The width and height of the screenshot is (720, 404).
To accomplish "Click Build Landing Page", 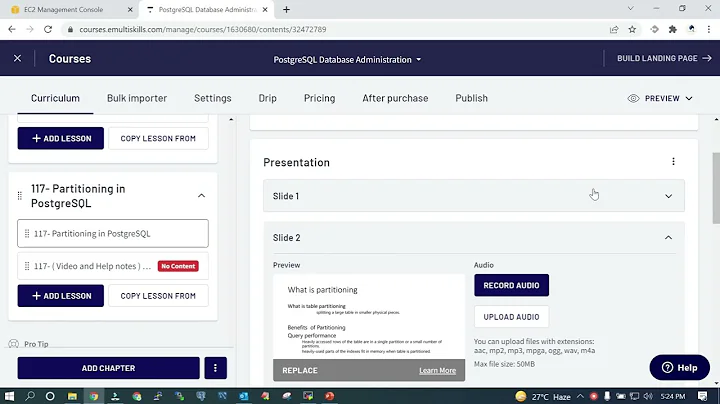I will [x=664, y=58].
